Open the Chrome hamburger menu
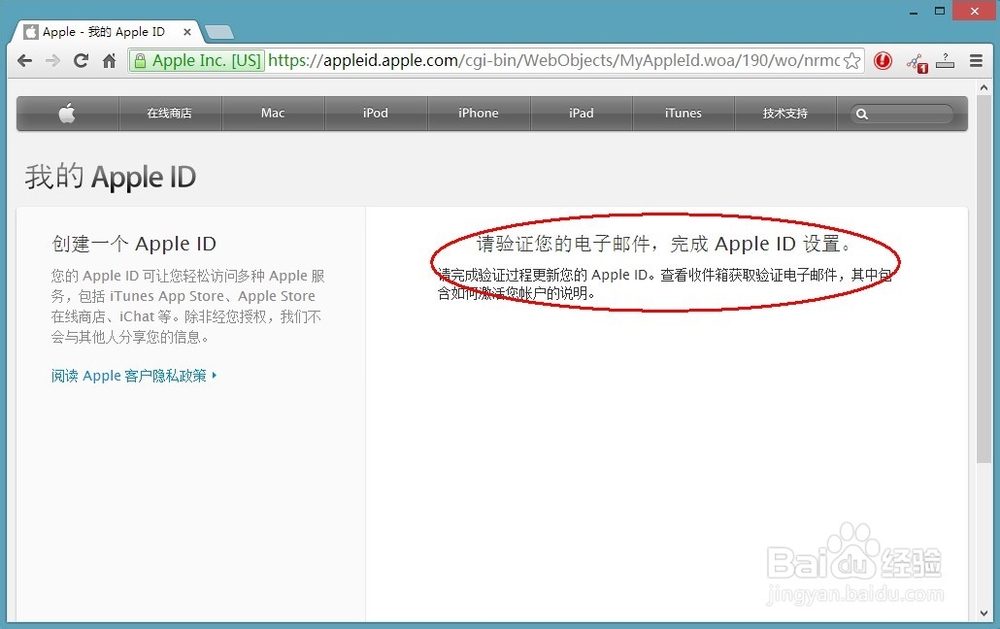This screenshot has width=1000, height=629. pos(976,61)
